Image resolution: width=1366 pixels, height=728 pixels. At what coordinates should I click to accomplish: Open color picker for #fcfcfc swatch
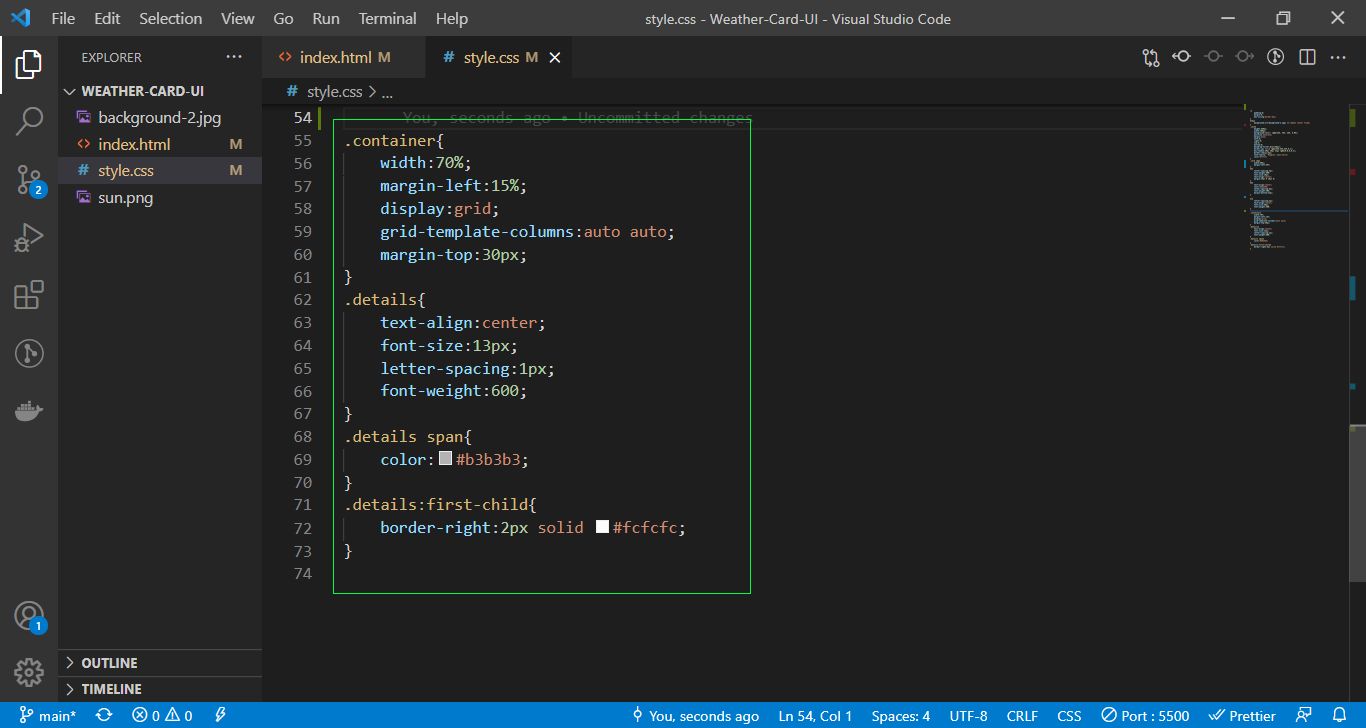[x=602, y=527]
